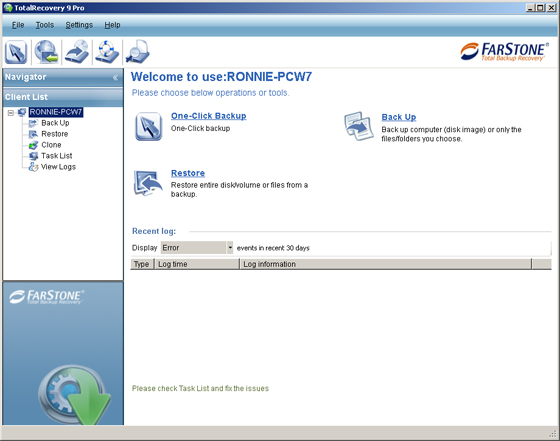Select Task List in the client tree
The height and width of the screenshot is (441, 560).
pos(57,156)
